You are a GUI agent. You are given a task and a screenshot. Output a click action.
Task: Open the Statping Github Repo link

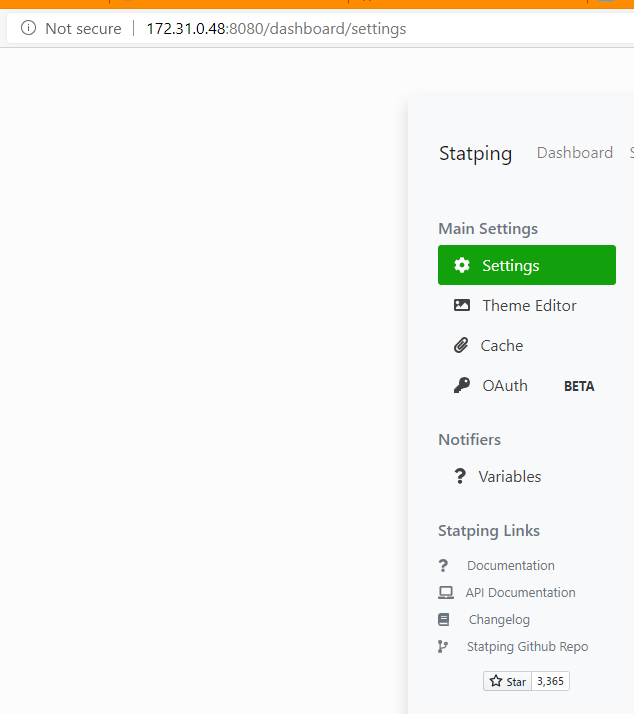527,647
